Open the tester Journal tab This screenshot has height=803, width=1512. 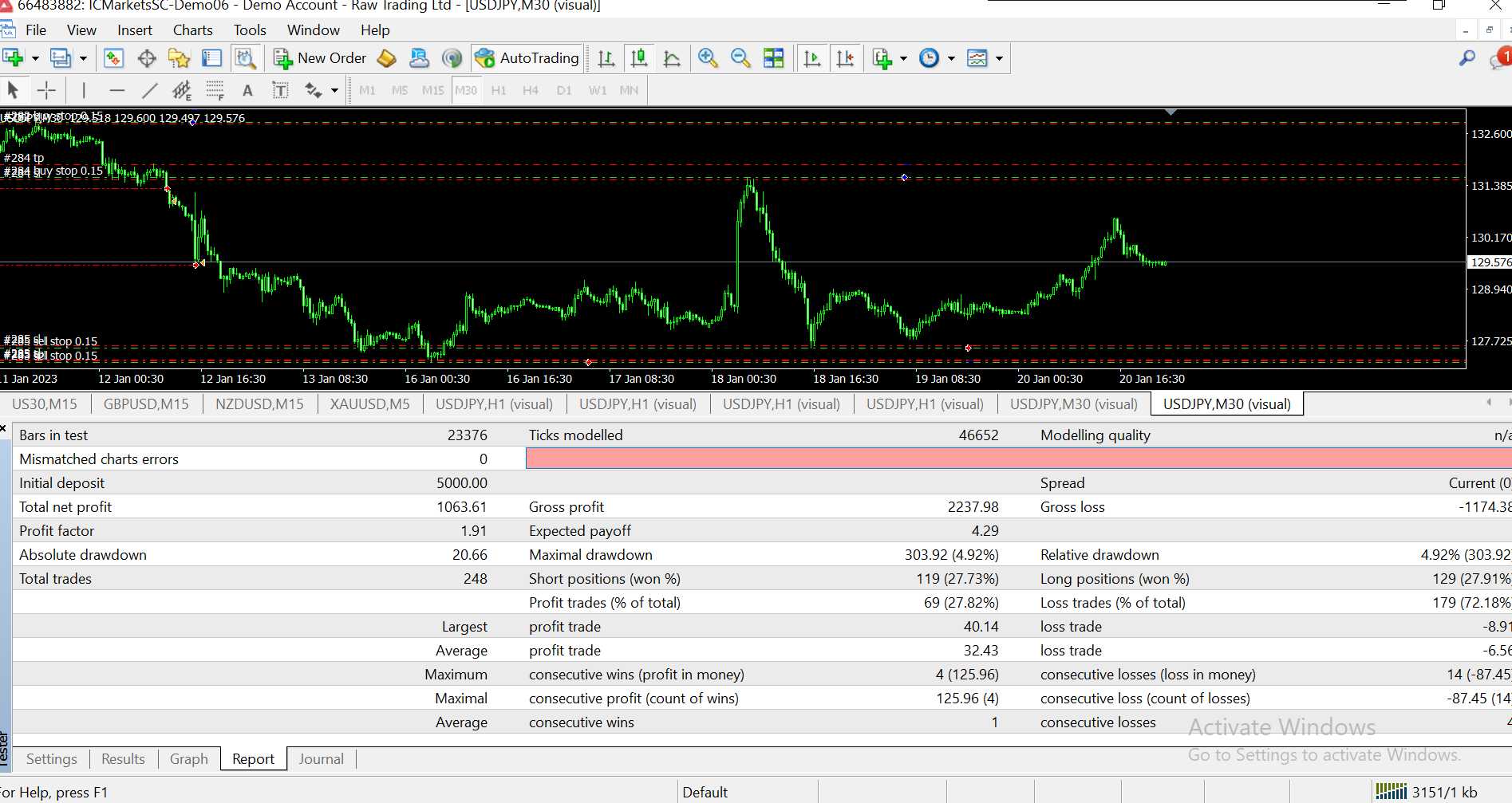pyautogui.click(x=321, y=759)
